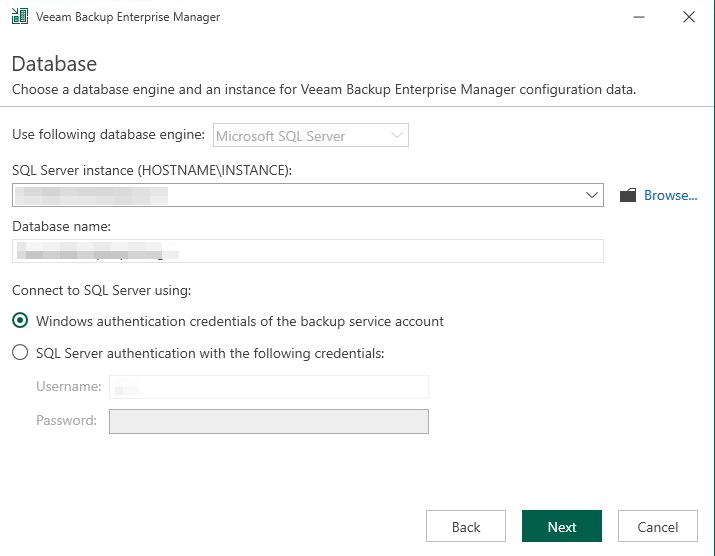Click the window title text in title bar
This screenshot has height=556, width=715.
point(127,17)
